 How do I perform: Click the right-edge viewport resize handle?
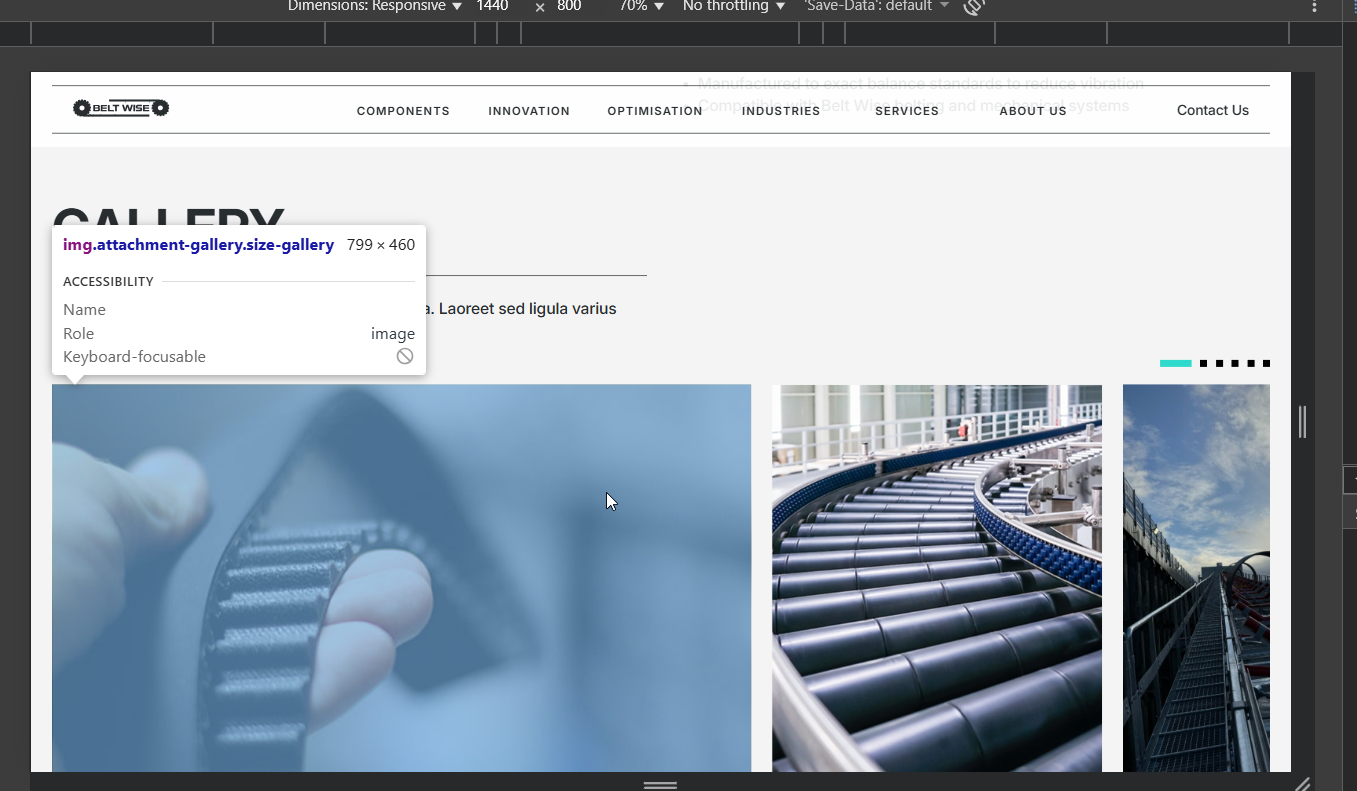click(x=1302, y=422)
